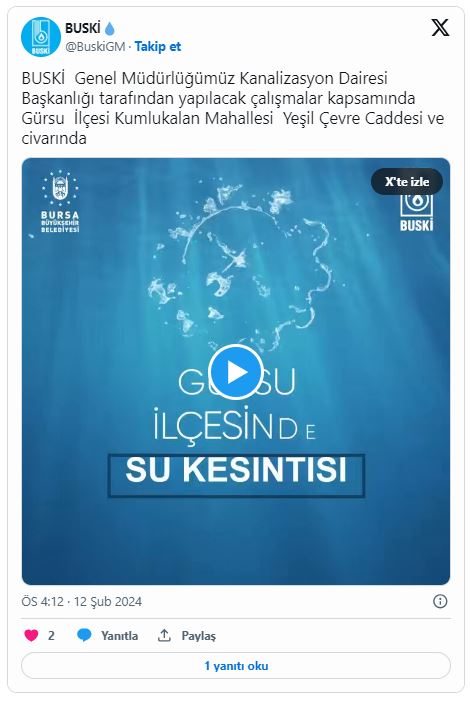This screenshot has width=470, height=701.
Task: Click the blue water drop emoji
Action: click(110, 29)
